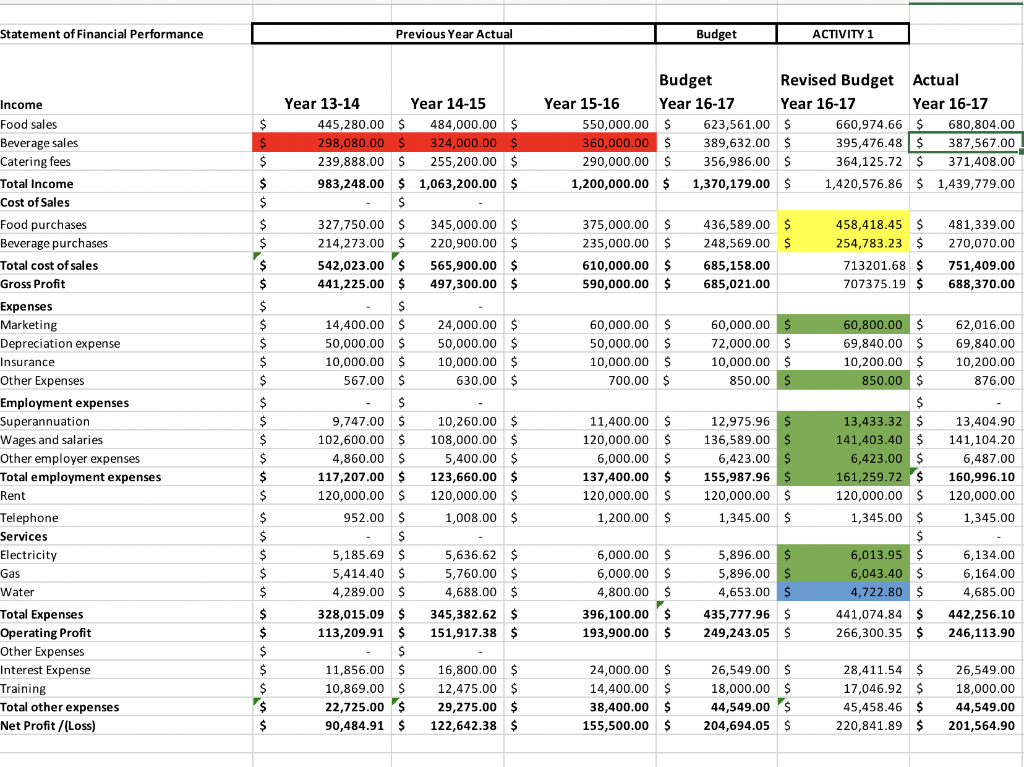This screenshot has height=767, width=1024.
Task: Select the yellow Food purchases revised budget cell
Action: click(x=840, y=224)
